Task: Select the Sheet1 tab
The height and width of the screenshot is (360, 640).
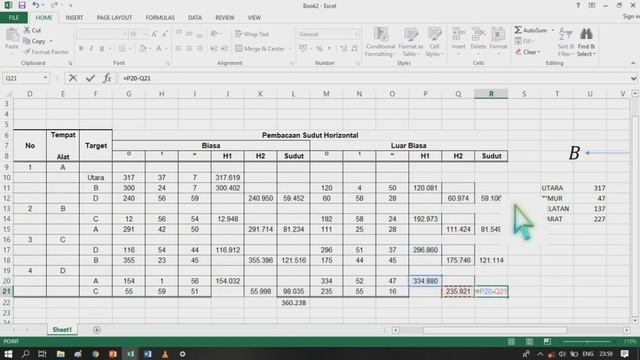Action: (x=62, y=329)
